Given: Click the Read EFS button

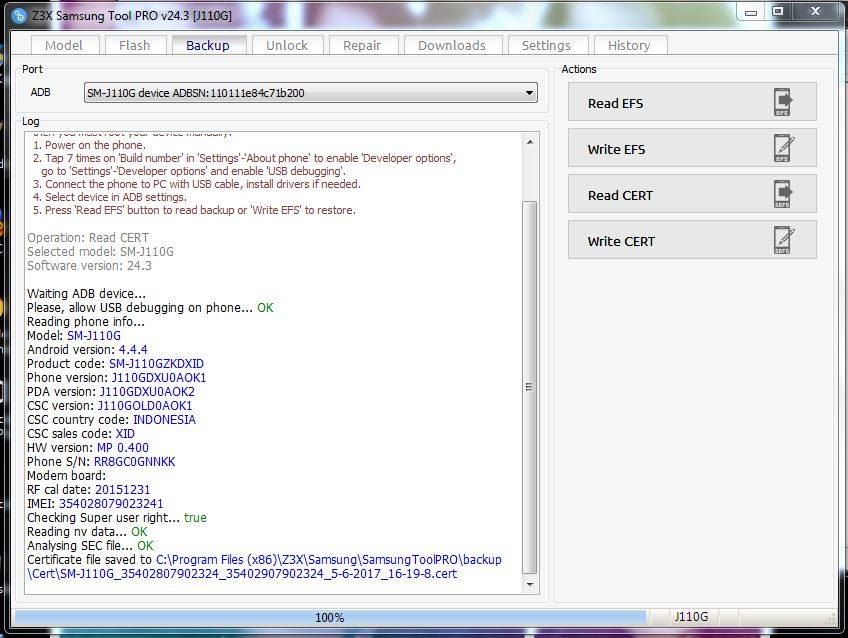Looking at the screenshot, I should (x=692, y=102).
